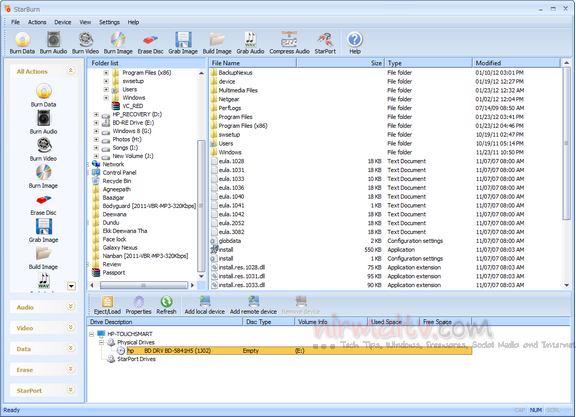The height and width of the screenshot is (417, 576).
Task: Select the install.res.1028.dll file
Action: coord(242,267)
